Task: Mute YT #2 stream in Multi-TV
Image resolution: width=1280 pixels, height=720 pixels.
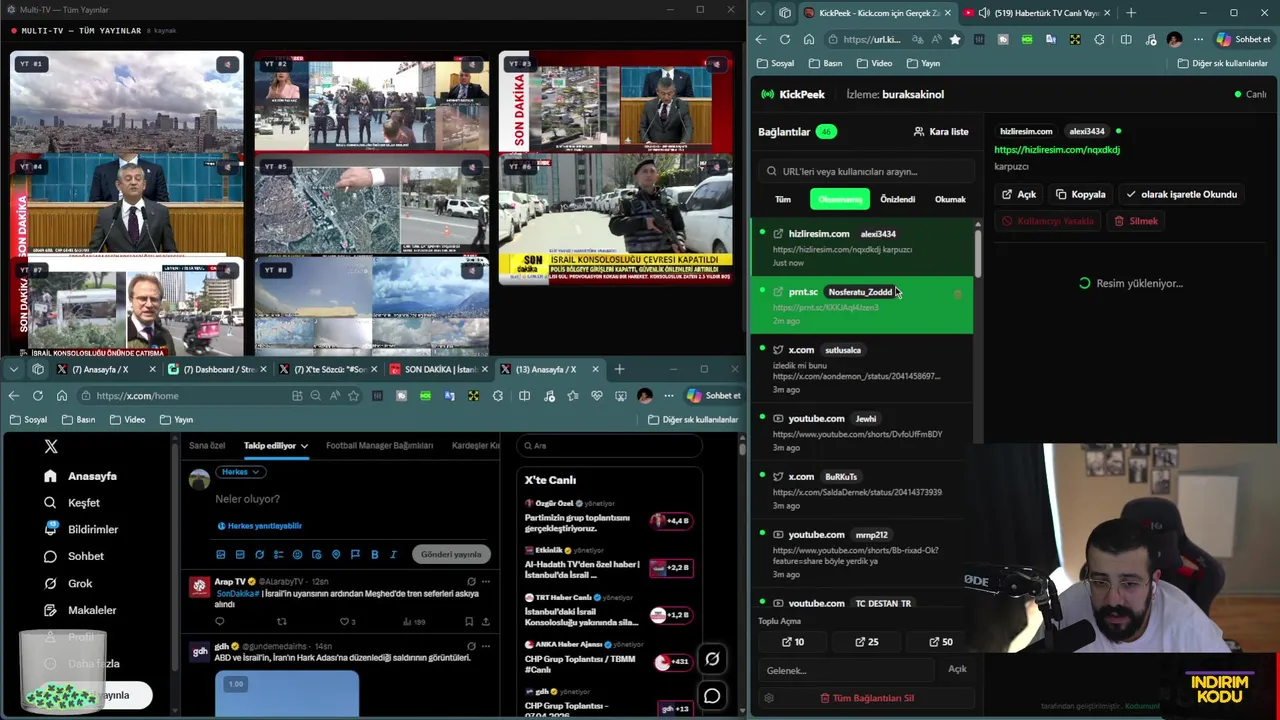Action: point(473,65)
